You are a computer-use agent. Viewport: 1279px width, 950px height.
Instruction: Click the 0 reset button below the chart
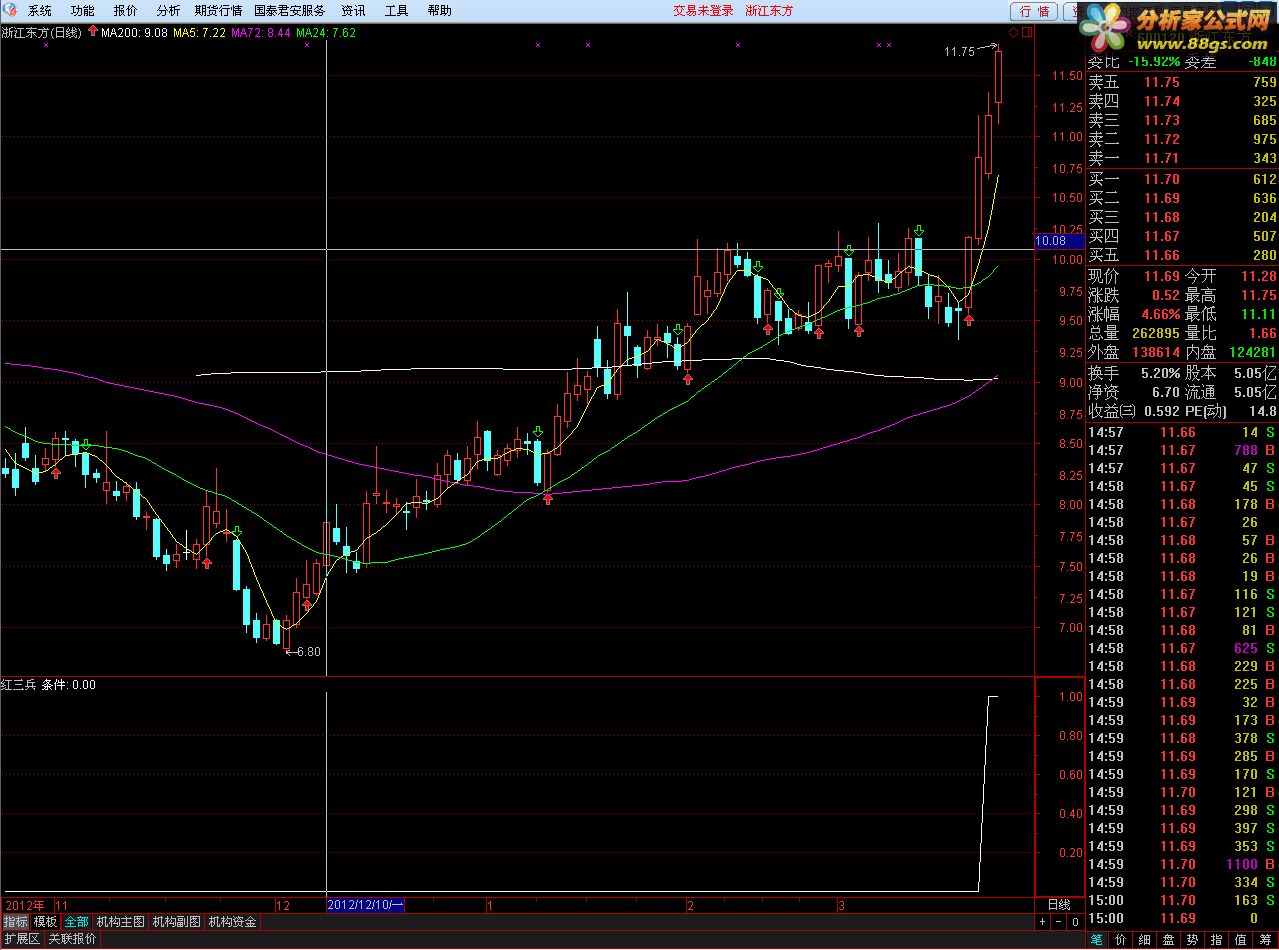point(1074,921)
